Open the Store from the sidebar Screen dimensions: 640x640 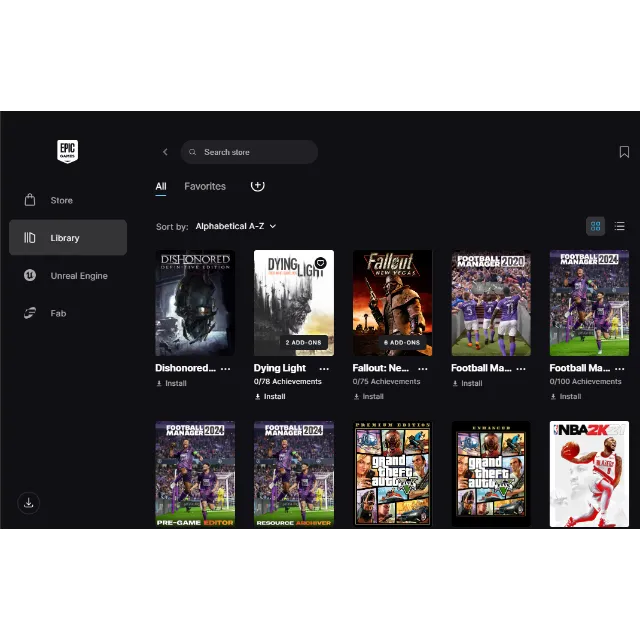point(62,200)
